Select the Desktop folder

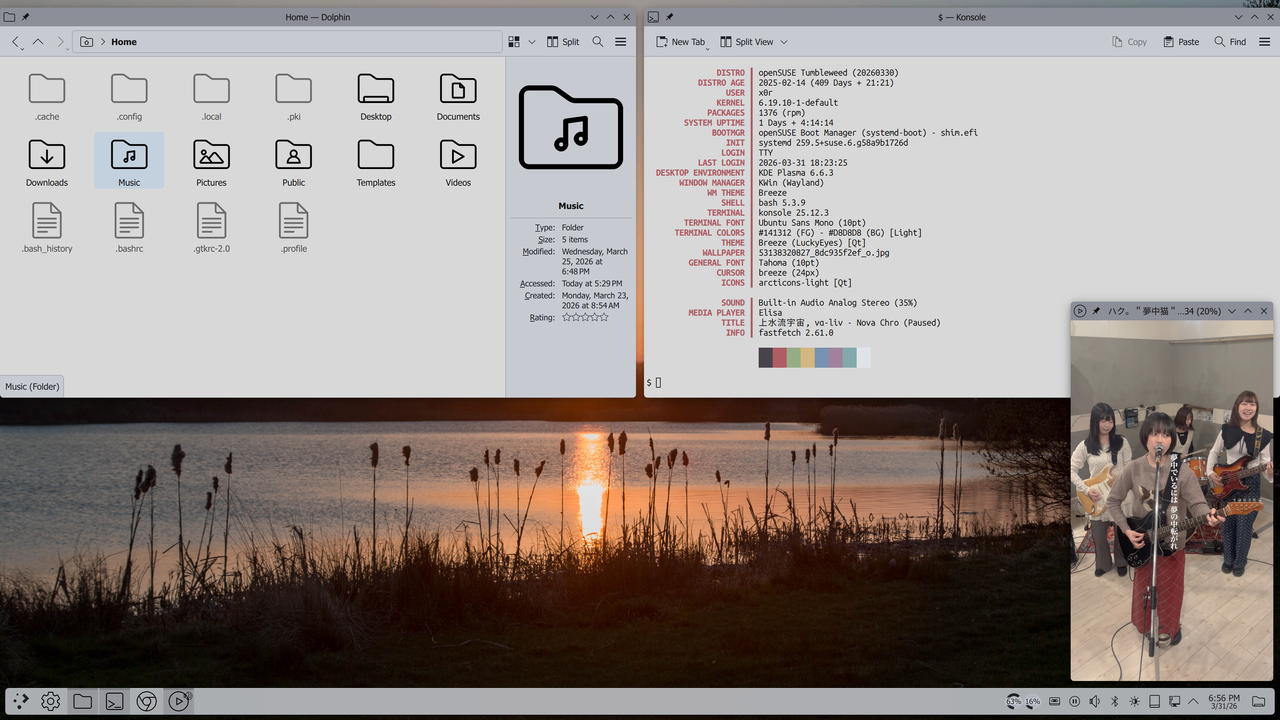pos(376,97)
